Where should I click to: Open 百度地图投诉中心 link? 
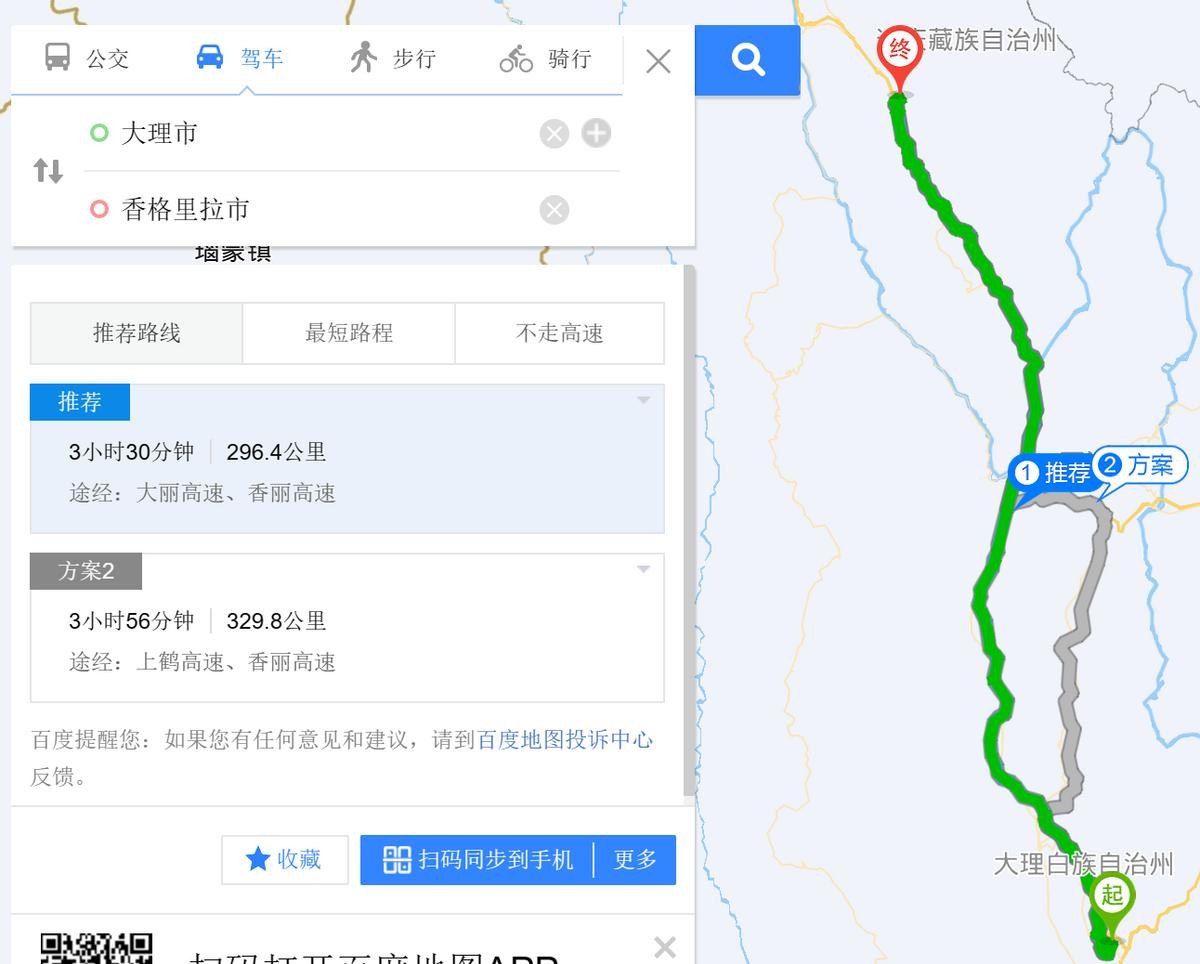point(565,740)
